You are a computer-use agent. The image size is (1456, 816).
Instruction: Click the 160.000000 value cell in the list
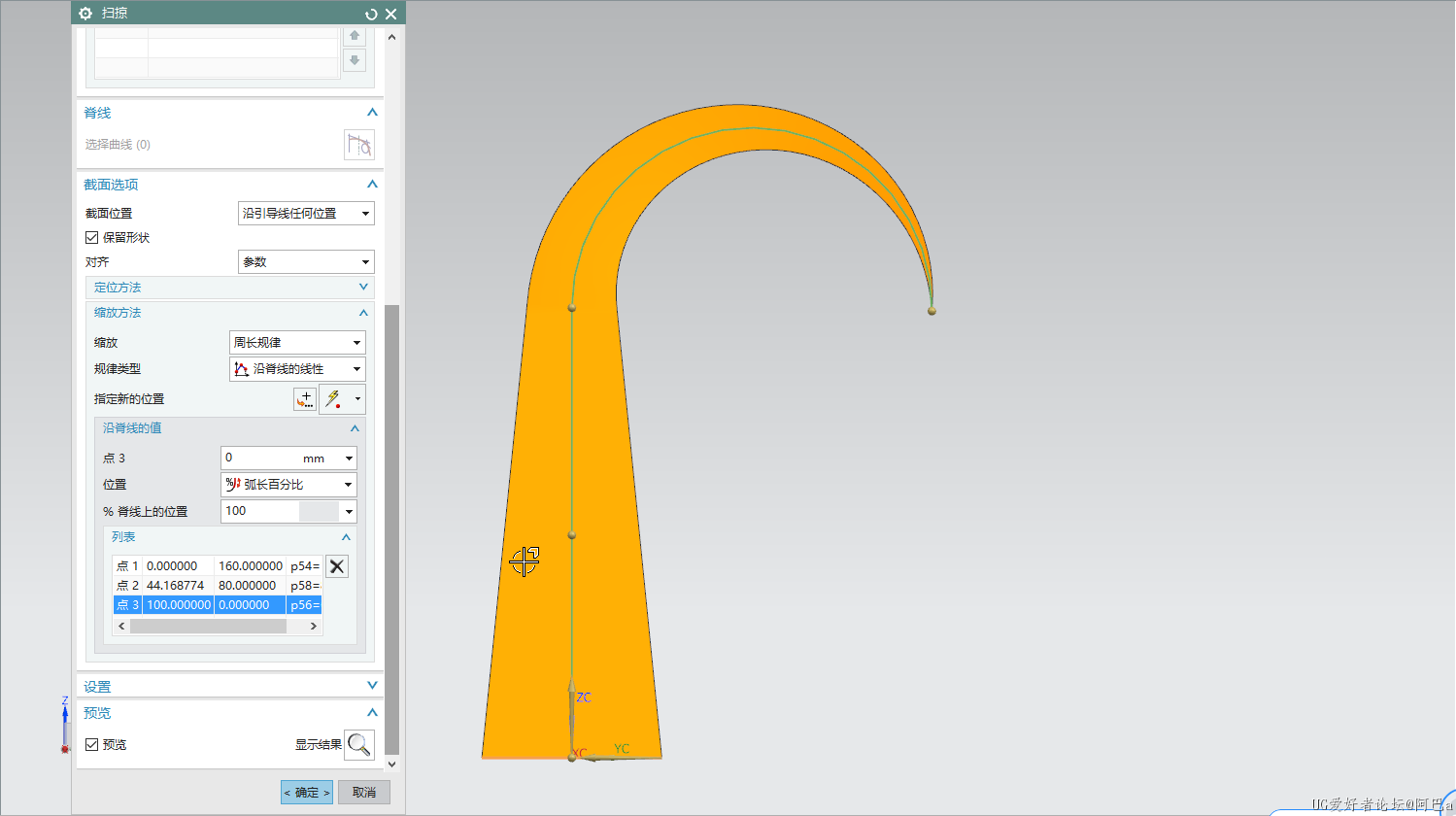tap(251, 566)
